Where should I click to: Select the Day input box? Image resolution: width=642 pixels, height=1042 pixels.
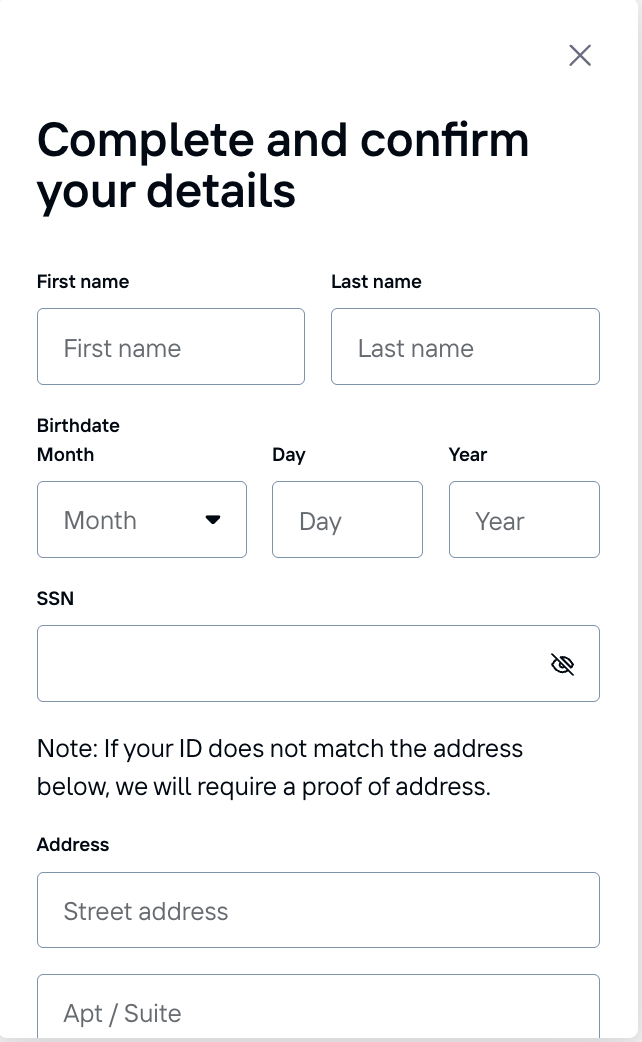click(x=347, y=520)
